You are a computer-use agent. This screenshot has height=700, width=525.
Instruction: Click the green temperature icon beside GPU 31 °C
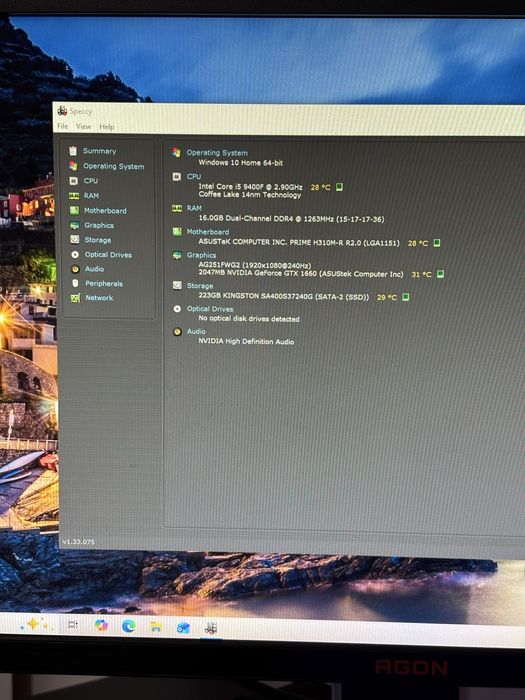440,274
